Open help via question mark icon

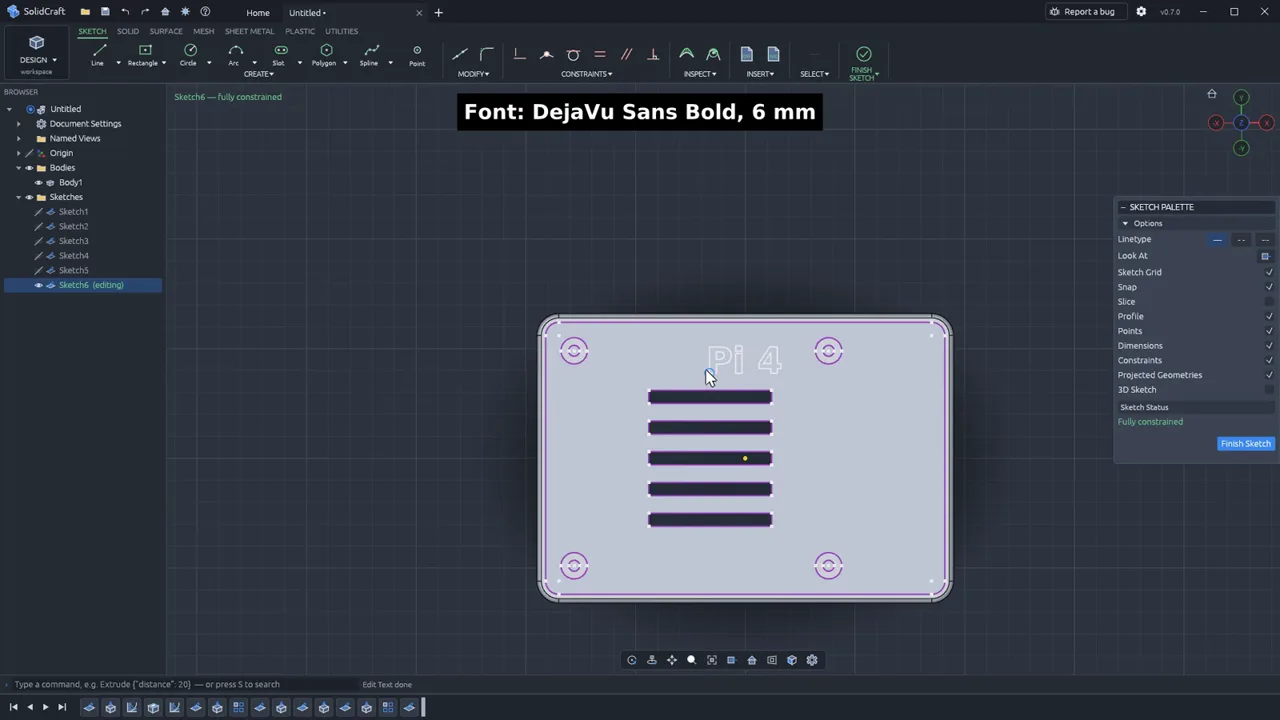point(205,12)
